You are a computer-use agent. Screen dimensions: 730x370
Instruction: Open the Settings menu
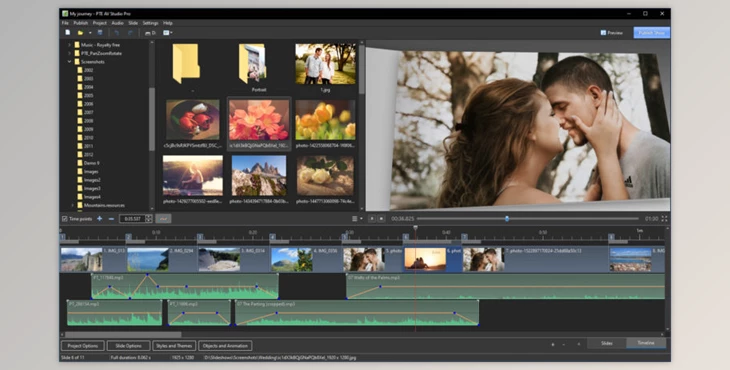point(150,23)
